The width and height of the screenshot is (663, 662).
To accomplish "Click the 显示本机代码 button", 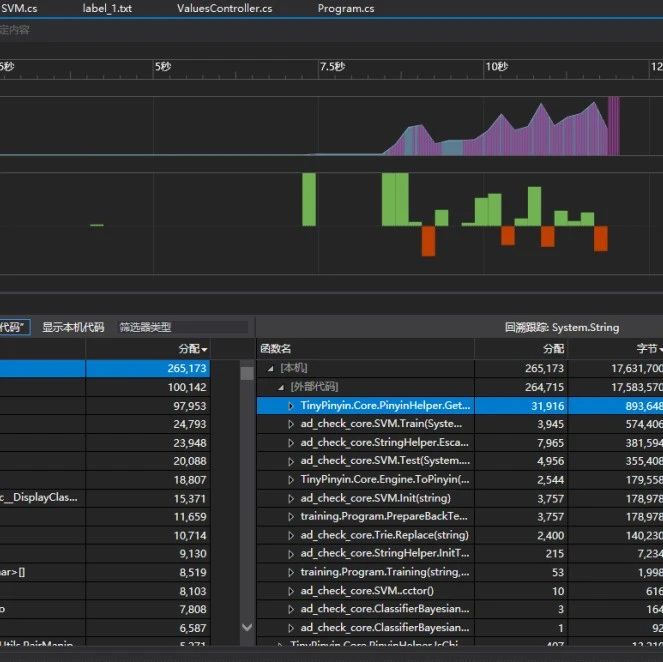I will coord(73,327).
